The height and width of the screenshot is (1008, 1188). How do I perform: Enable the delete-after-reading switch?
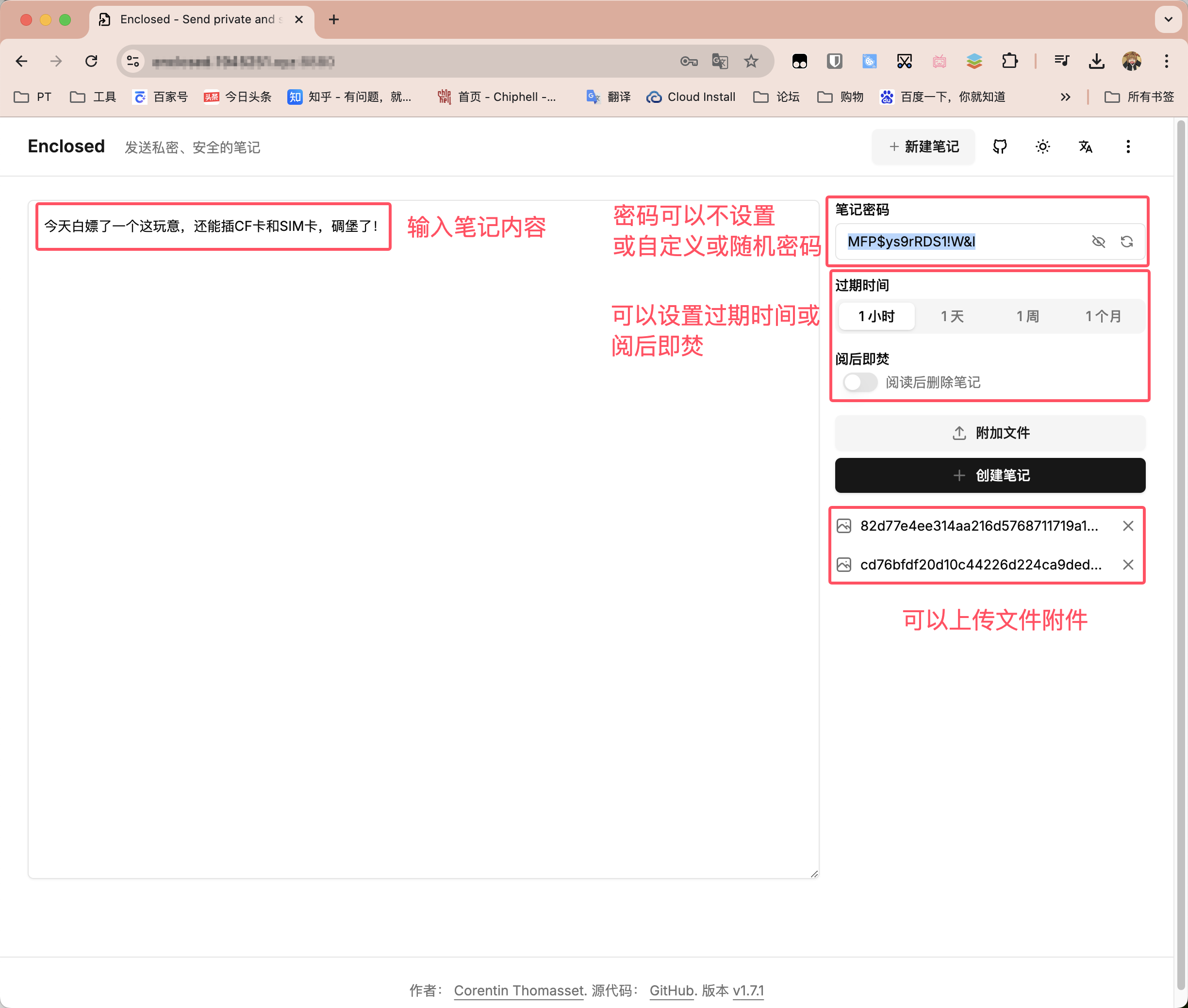click(x=860, y=382)
